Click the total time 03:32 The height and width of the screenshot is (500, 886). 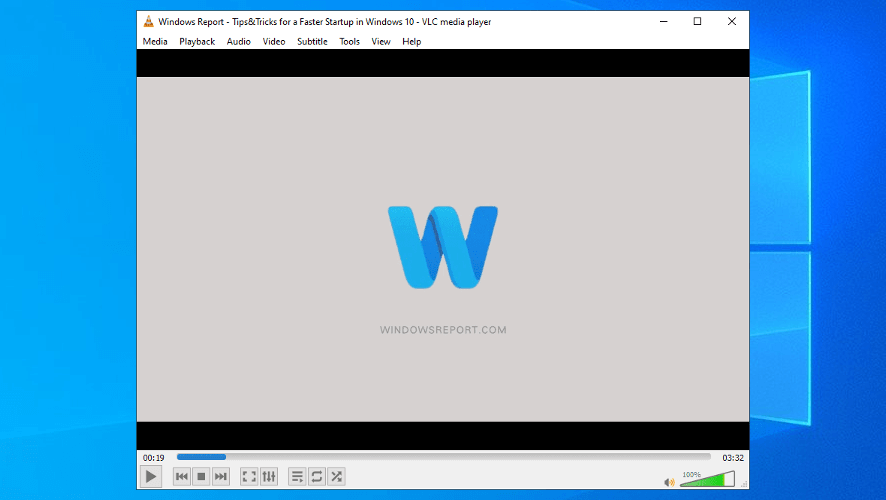pos(733,458)
